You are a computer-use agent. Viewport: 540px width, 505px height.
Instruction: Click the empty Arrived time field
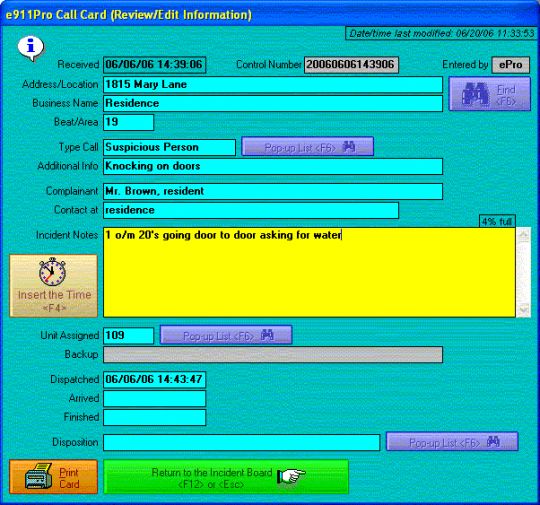(x=155, y=399)
